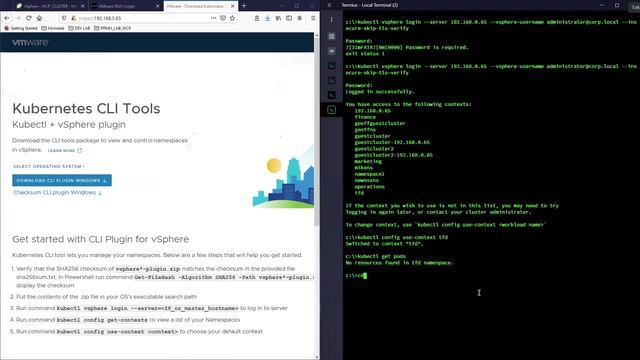Click 'Kubernetes CLI Tools' heading

point(86,109)
